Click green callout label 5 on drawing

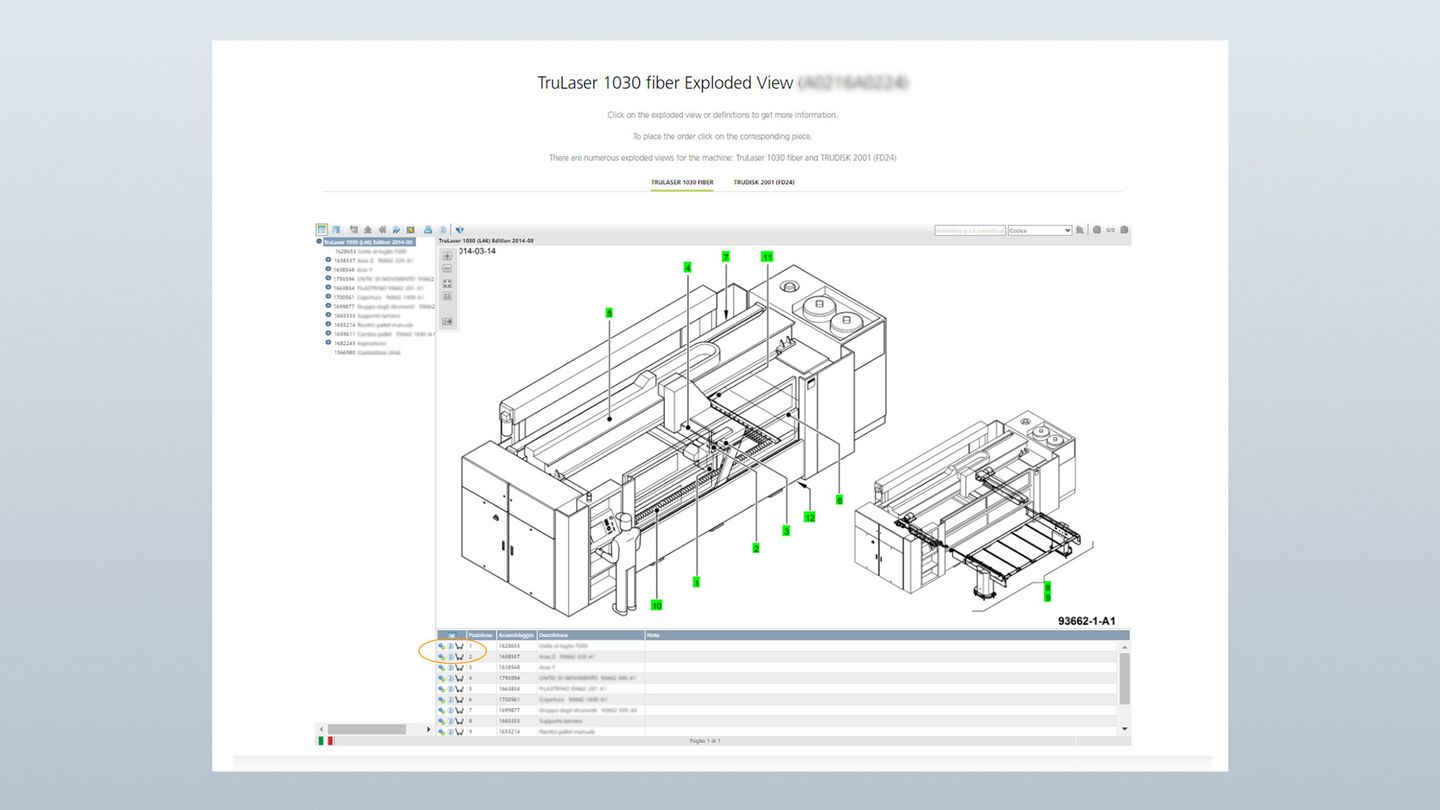(608, 313)
